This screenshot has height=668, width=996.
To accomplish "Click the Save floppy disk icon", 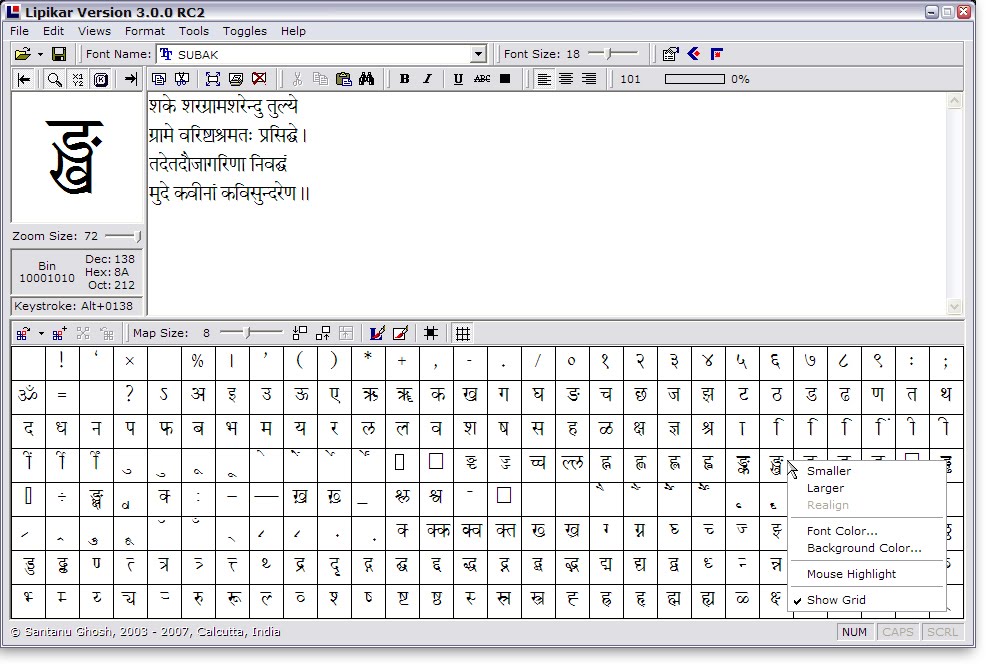I will (59, 54).
